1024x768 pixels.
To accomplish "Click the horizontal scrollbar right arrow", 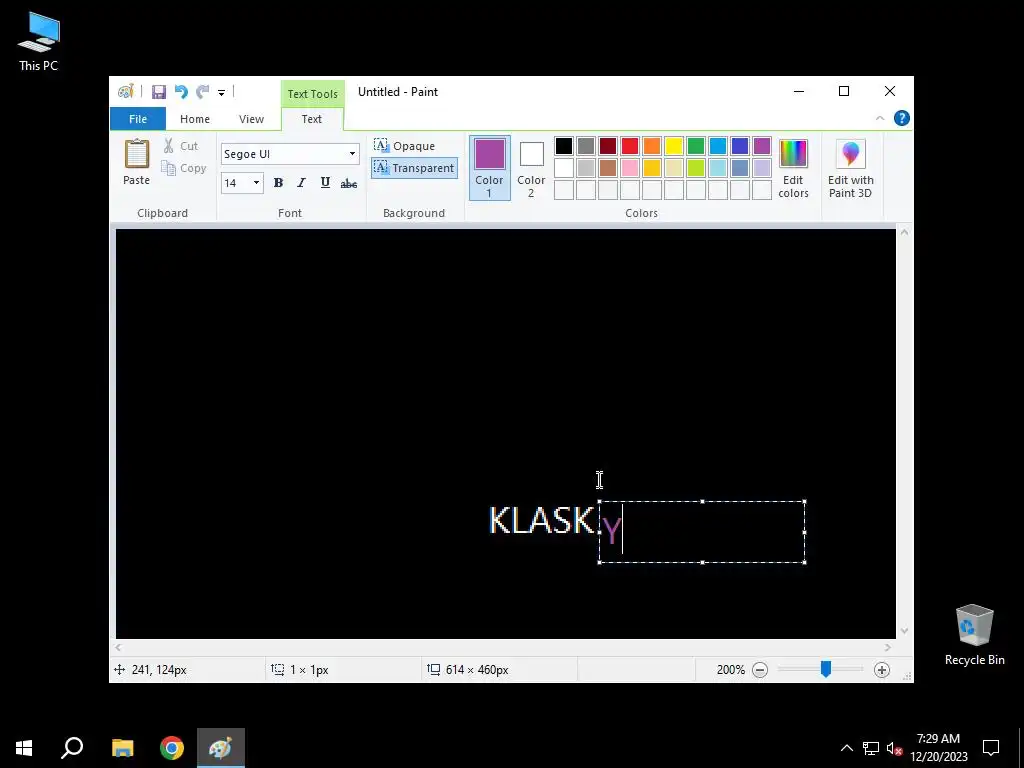I will tap(888, 648).
